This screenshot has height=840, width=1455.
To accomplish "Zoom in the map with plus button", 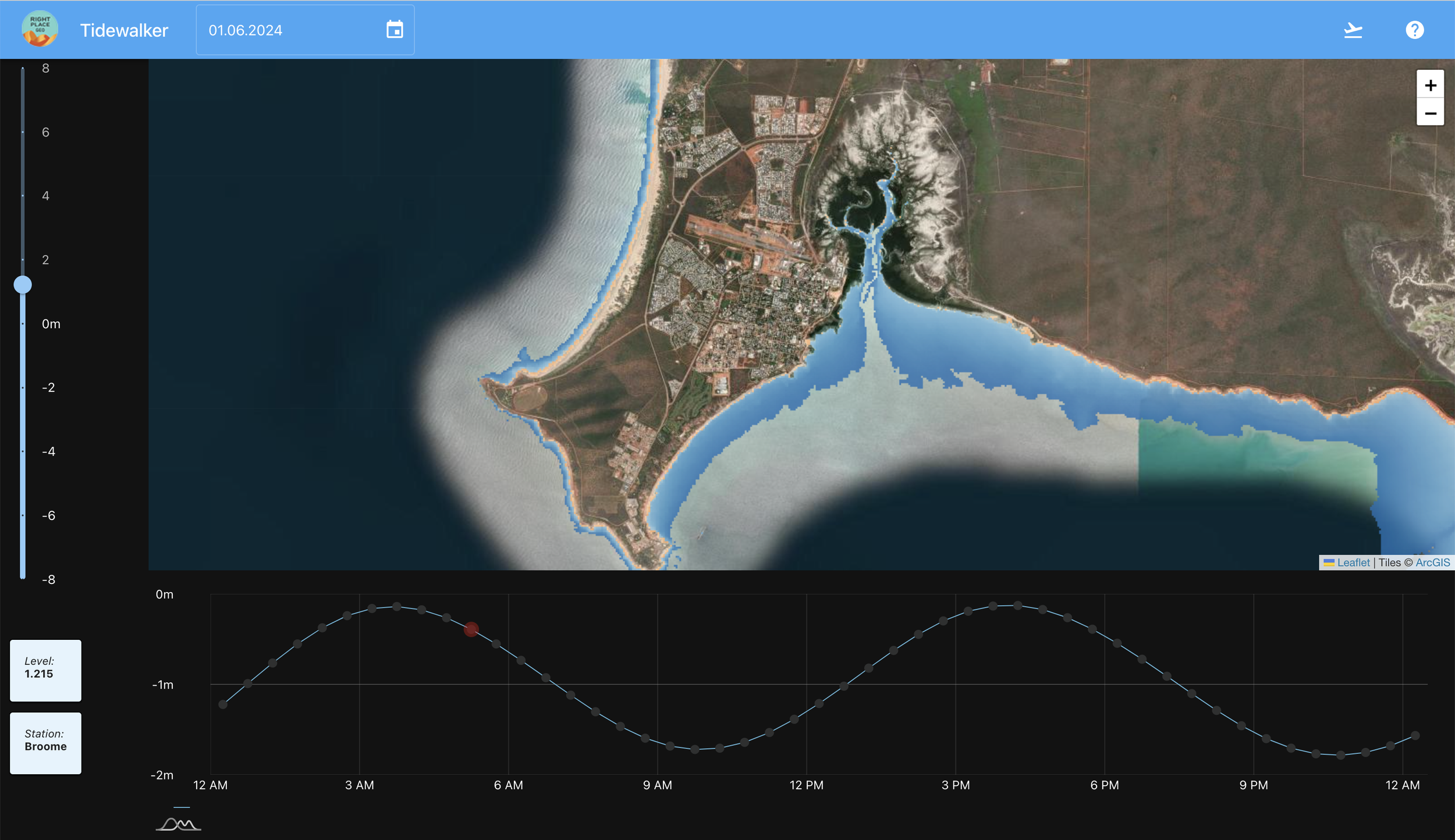I will 1430,86.
